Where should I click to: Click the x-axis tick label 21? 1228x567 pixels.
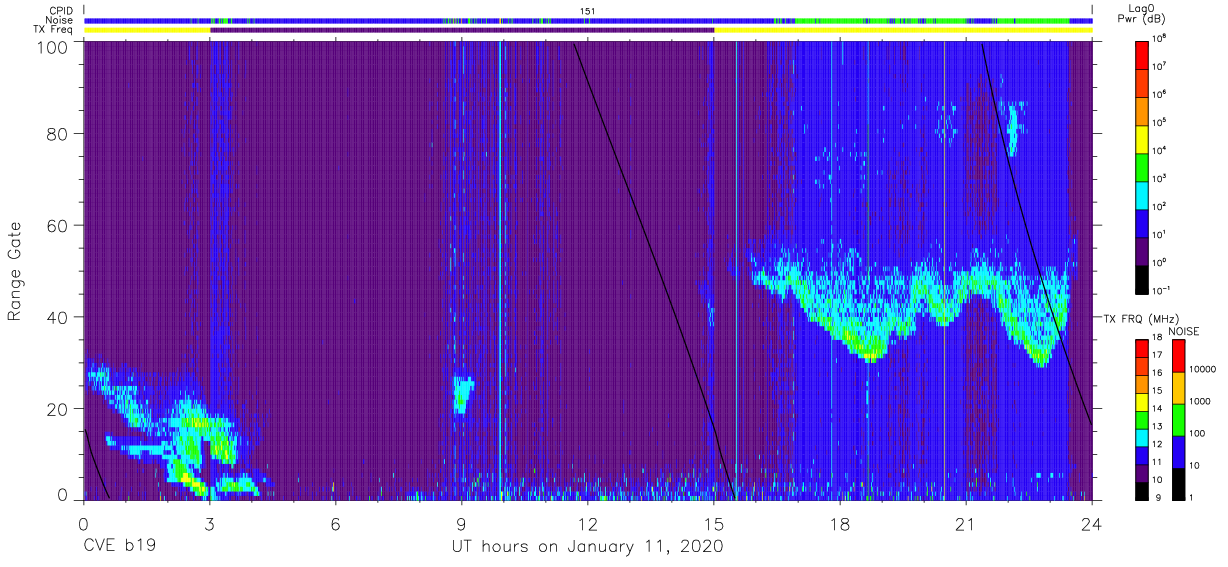(x=966, y=523)
